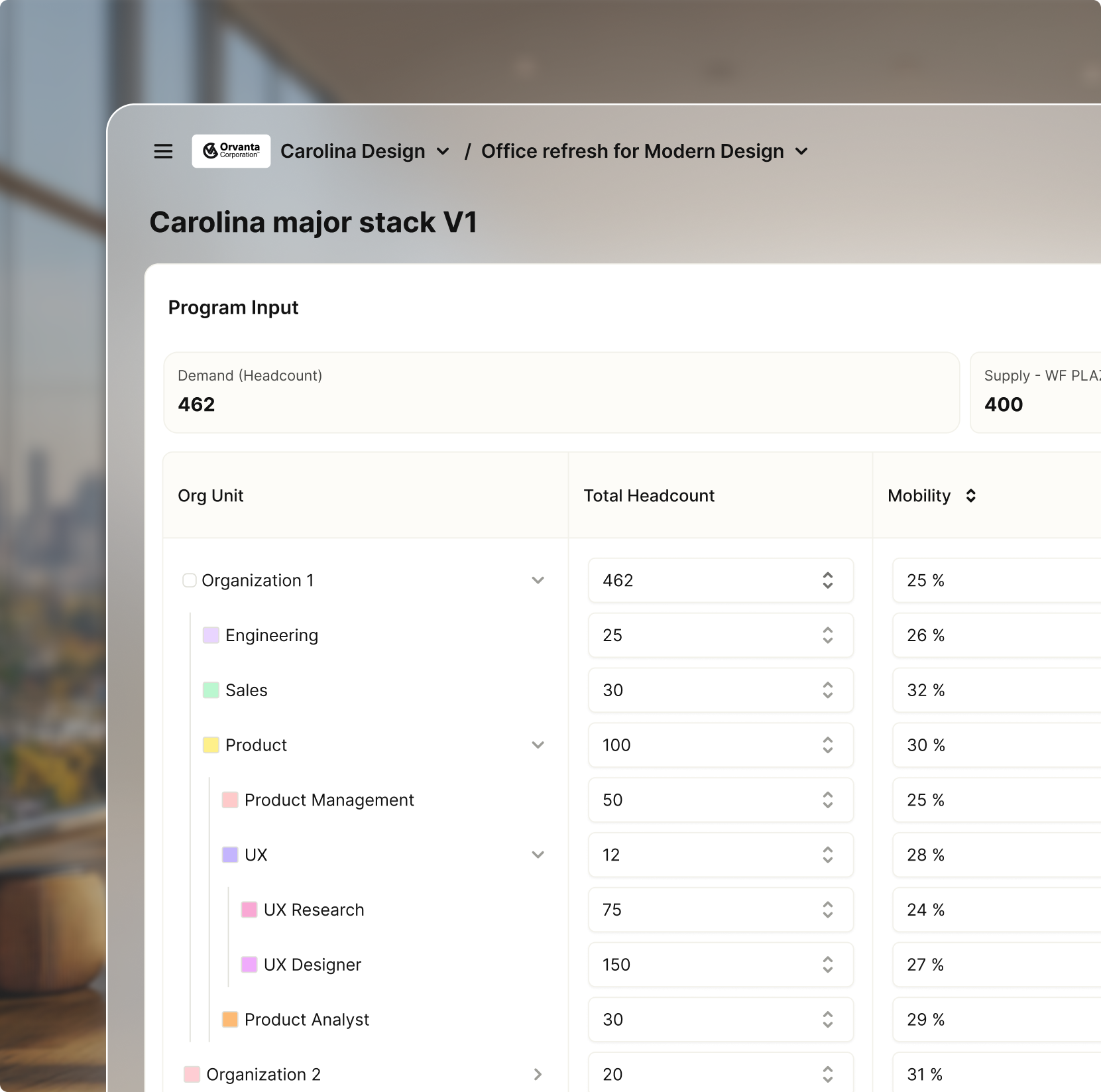The height and width of the screenshot is (1092, 1101).
Task: Click the Organization 2 mobility field 31 %
Action: click(x=997, y=1072)
